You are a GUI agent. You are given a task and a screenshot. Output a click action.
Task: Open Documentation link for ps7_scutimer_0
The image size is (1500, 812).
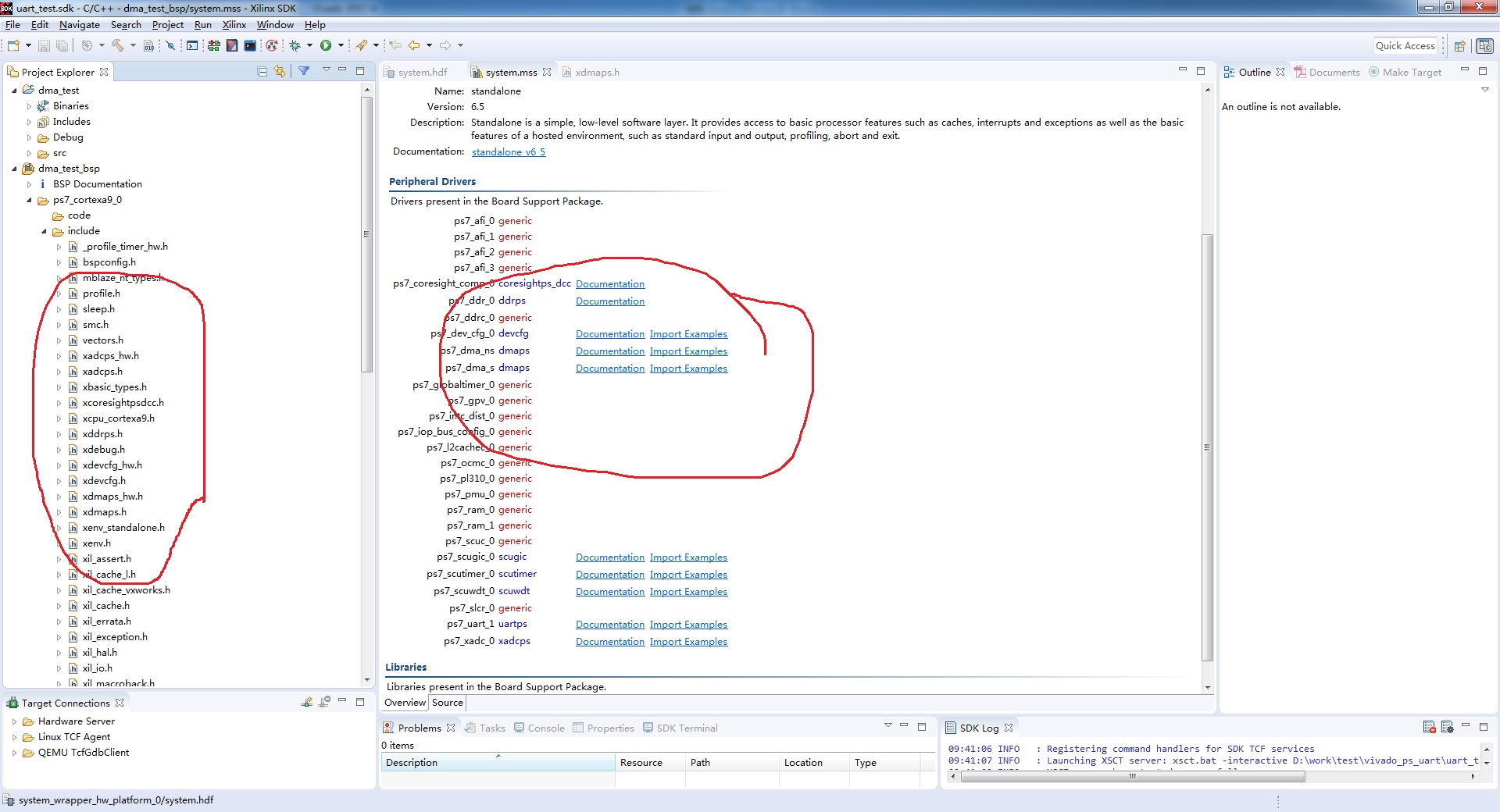(x=610, y=575)
